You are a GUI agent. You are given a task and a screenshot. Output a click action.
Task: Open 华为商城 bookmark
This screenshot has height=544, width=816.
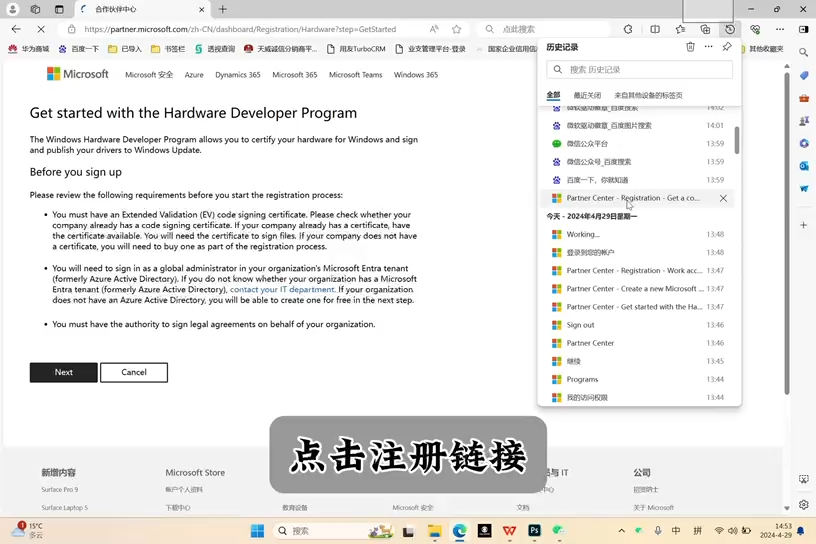[x=29, y=49]
